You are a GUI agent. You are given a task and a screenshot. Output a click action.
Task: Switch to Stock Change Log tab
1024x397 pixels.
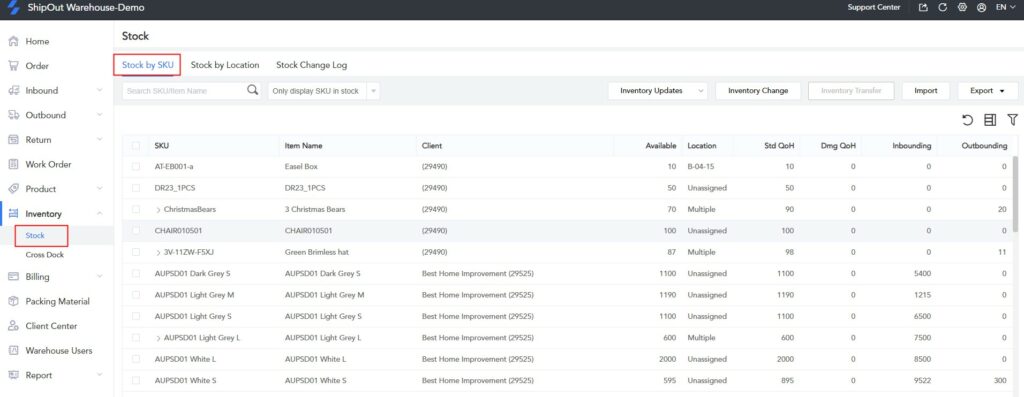pos(312,65)
